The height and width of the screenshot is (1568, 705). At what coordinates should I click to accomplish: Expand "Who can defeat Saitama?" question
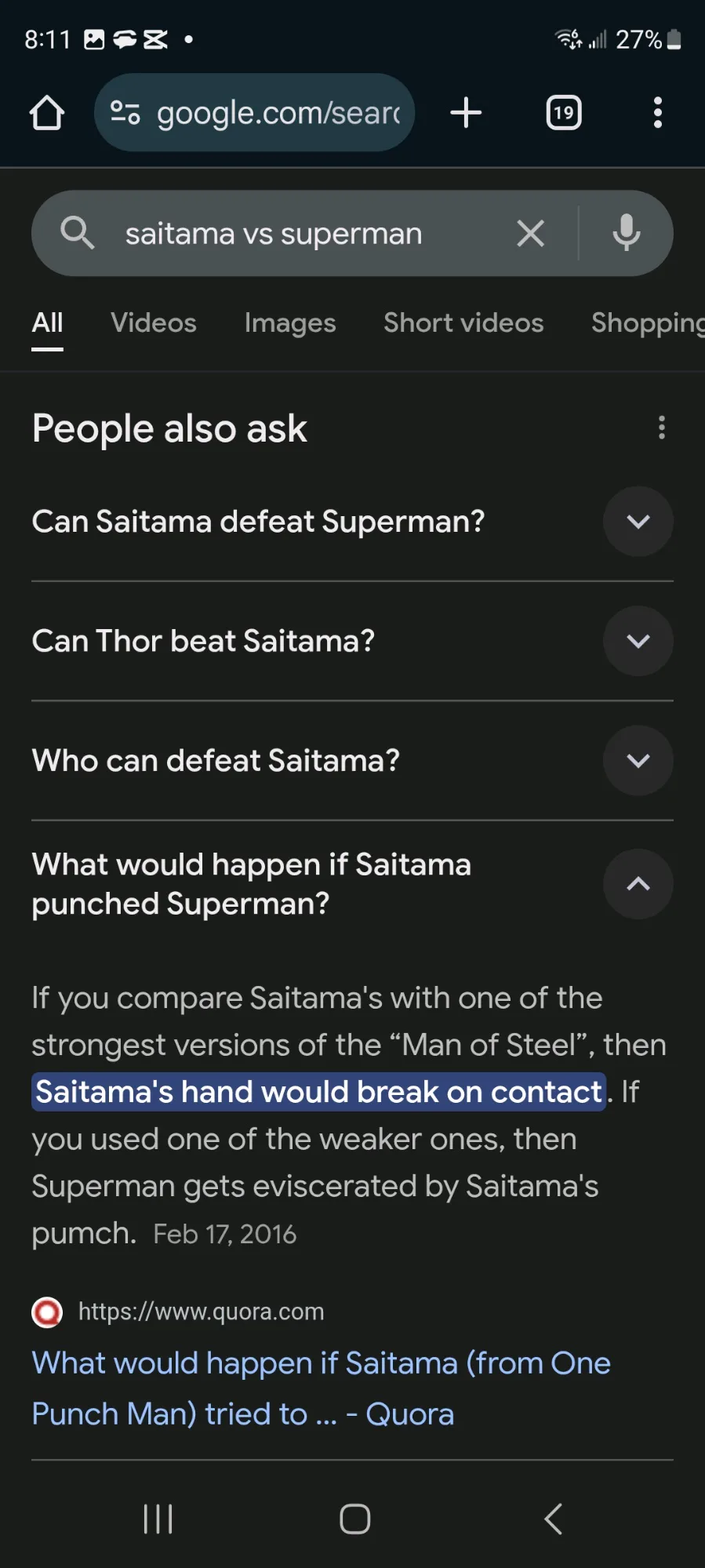click(x=638, y=761)
